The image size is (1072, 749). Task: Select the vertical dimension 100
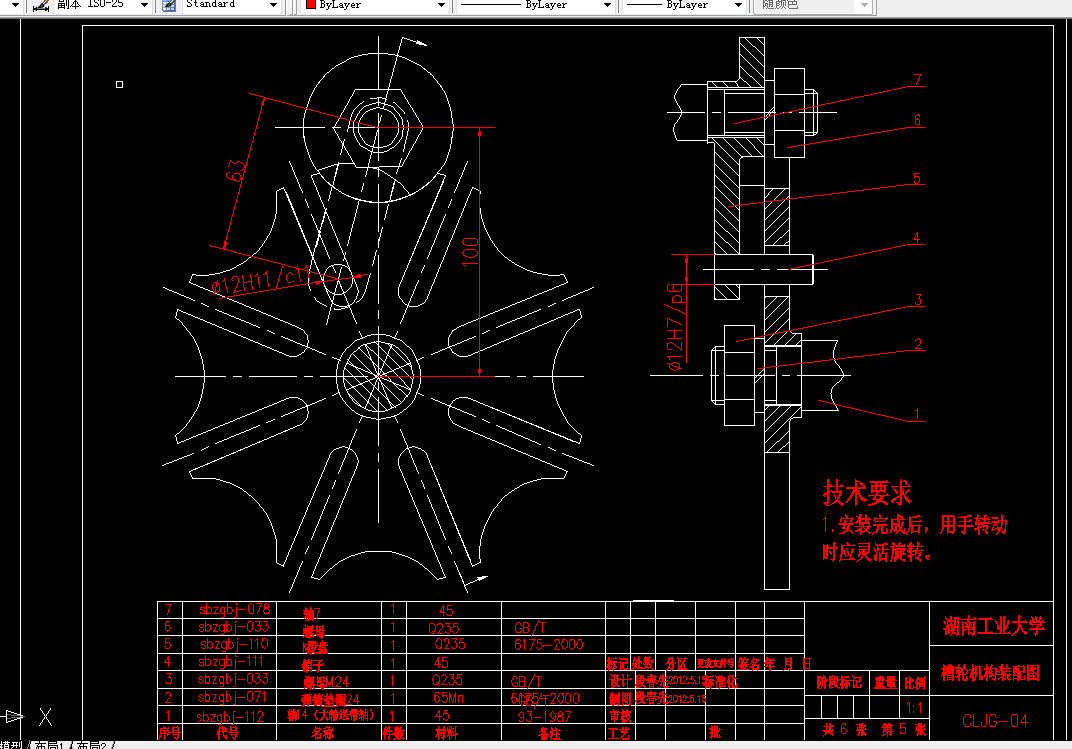[470, 251]
